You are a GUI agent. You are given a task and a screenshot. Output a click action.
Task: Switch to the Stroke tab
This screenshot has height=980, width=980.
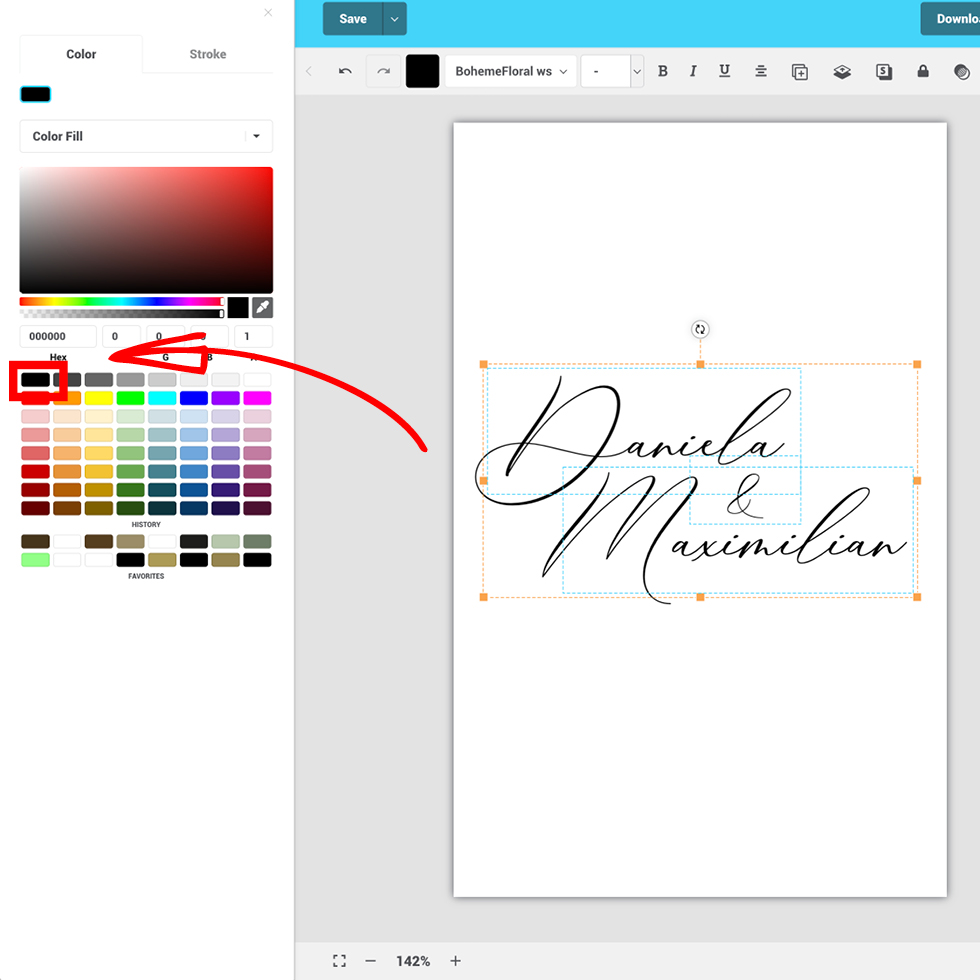[208, 54]
